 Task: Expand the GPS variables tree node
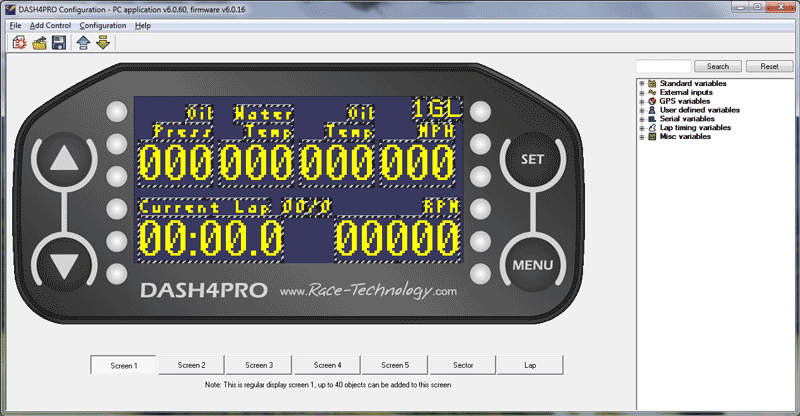(641, 101)
